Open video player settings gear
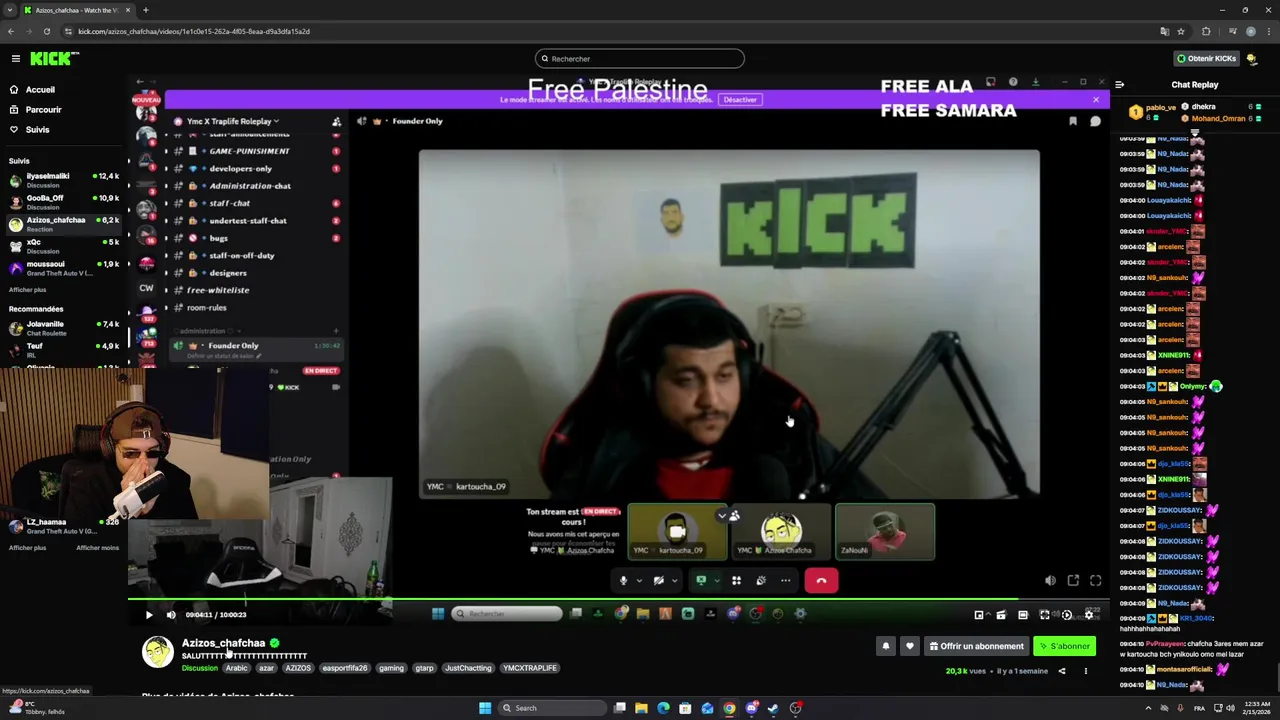The width and height of the screenshot is (1280, 720). pos(1089,615)
